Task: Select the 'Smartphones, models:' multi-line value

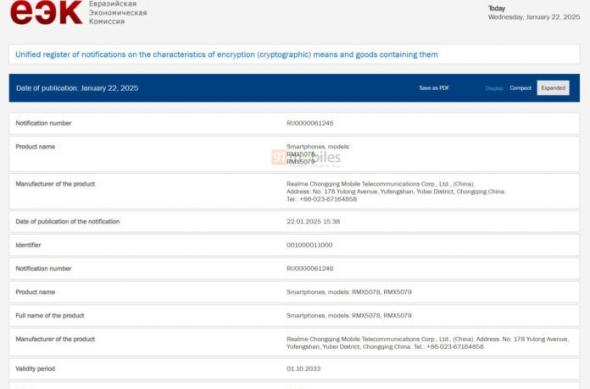Action: pyautogui.click(x=318, y=154)
